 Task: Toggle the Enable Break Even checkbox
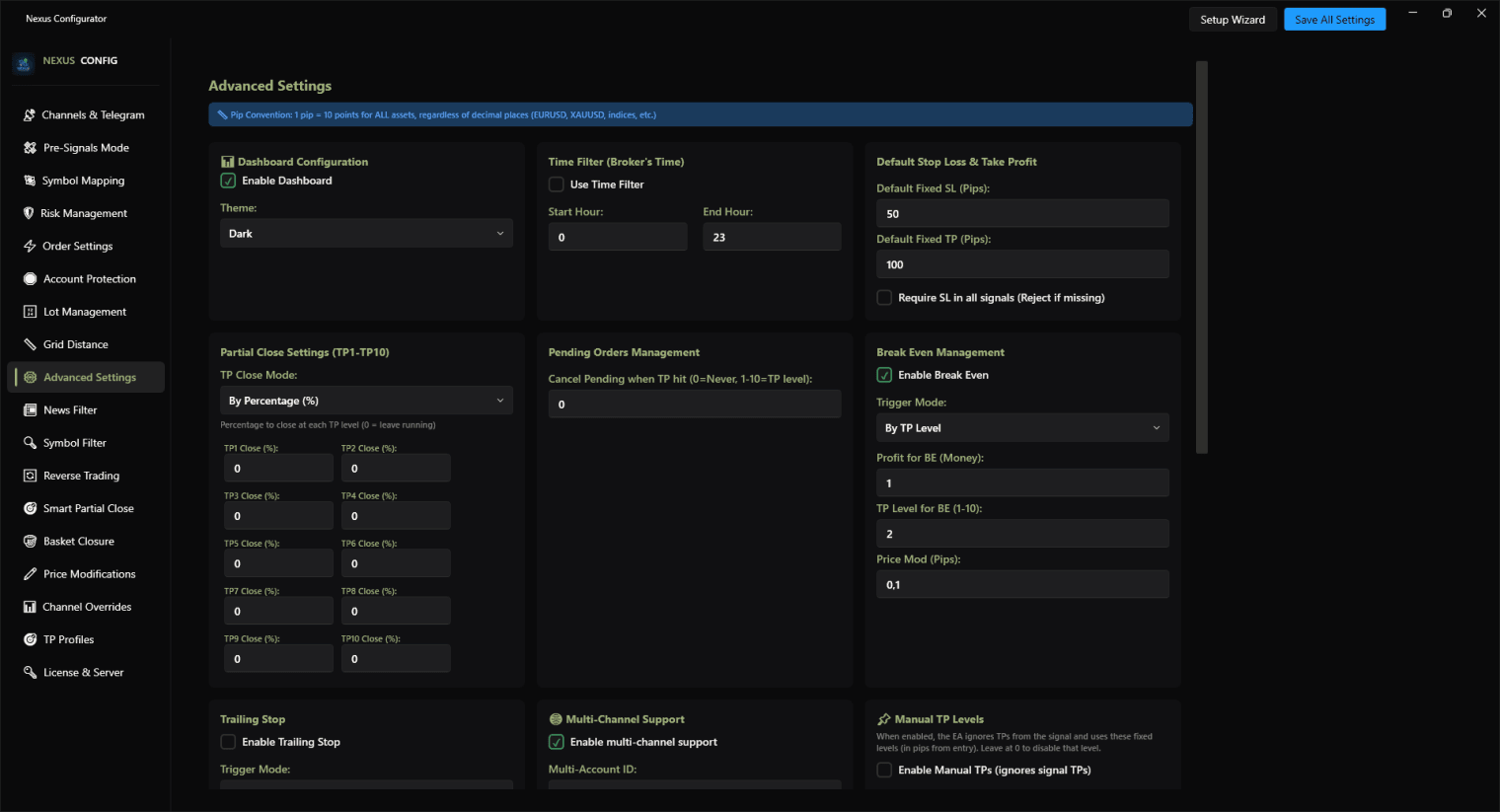(x=884, y=375)
